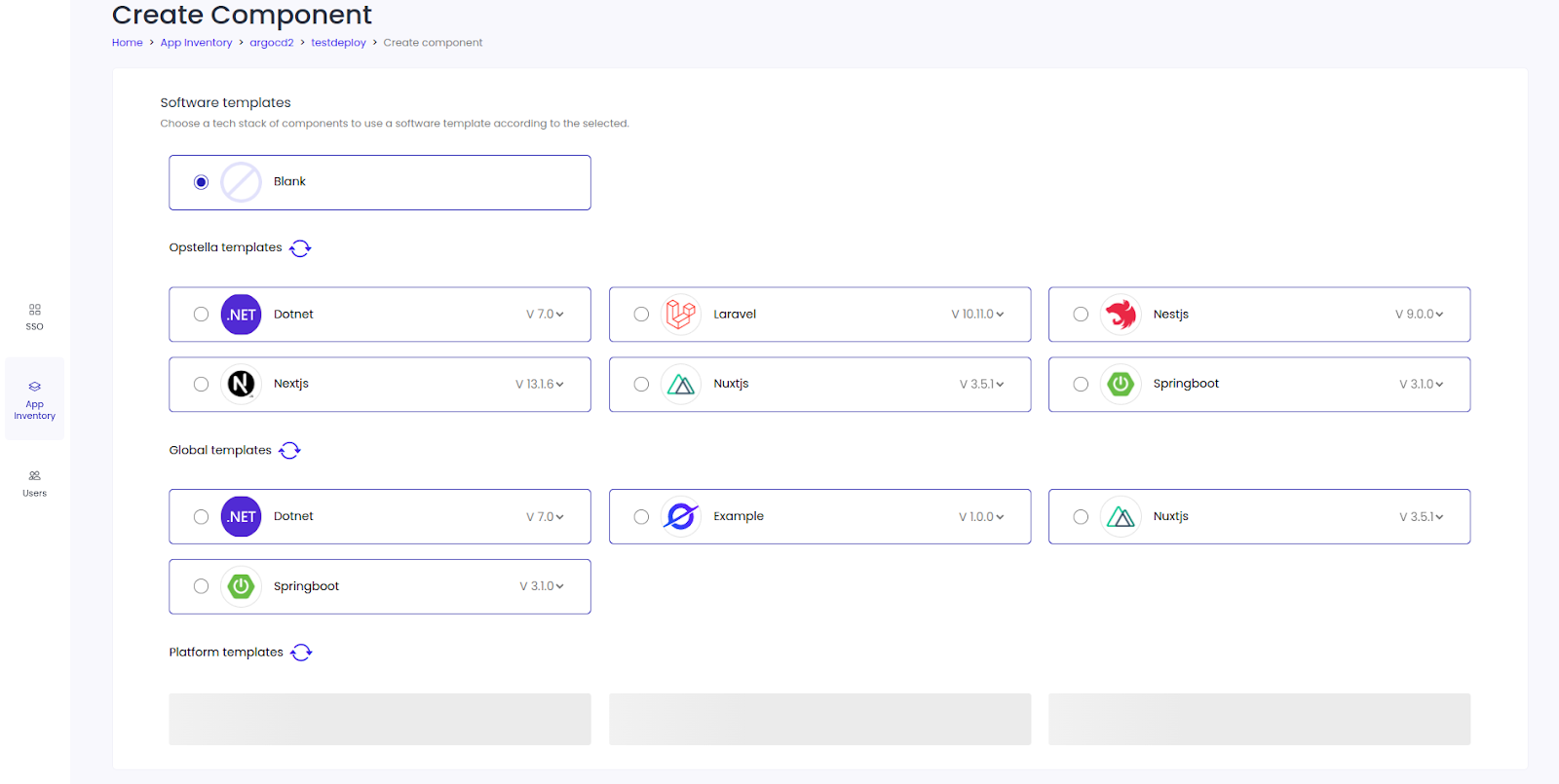
Task: Open Example version V 1.0.0 dropdown
Action: point(981,517)
